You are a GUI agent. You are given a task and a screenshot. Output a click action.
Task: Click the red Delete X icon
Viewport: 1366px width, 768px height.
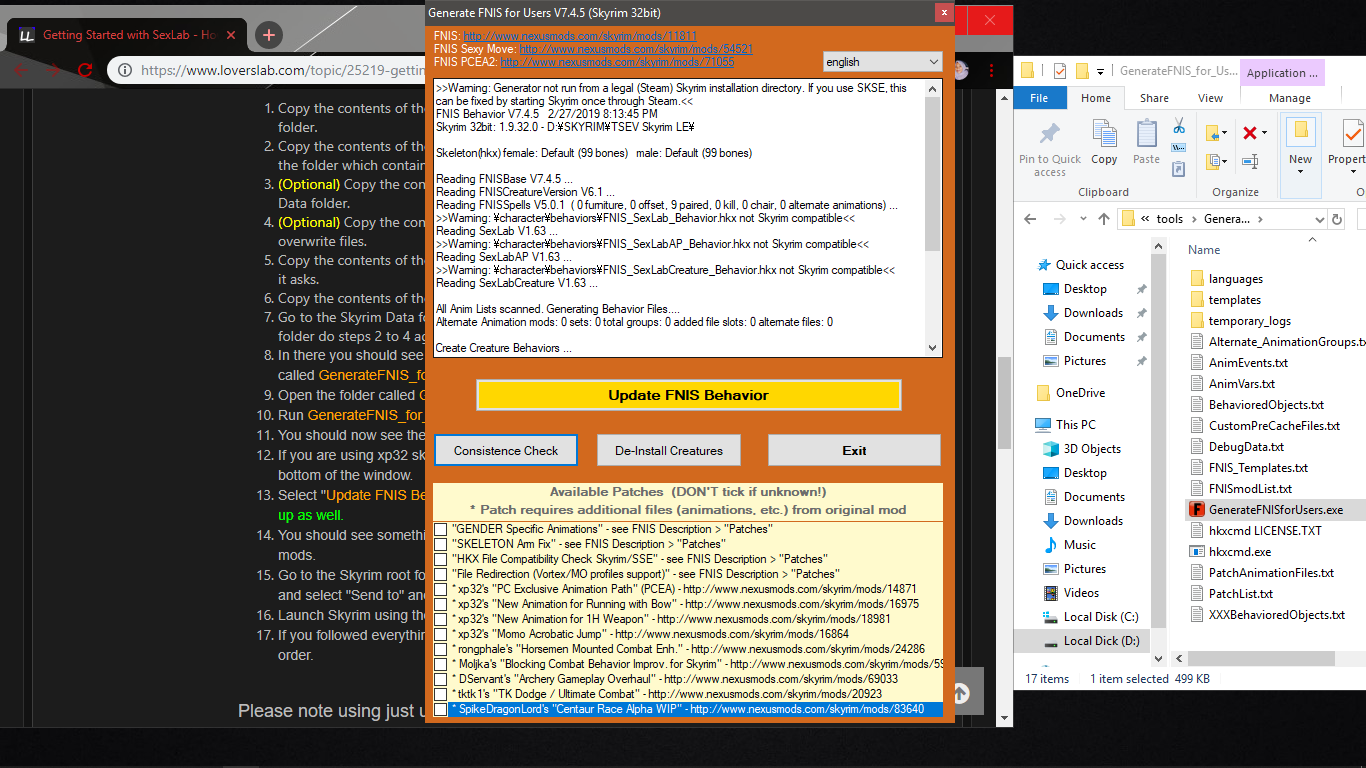tap(1249, 132)
